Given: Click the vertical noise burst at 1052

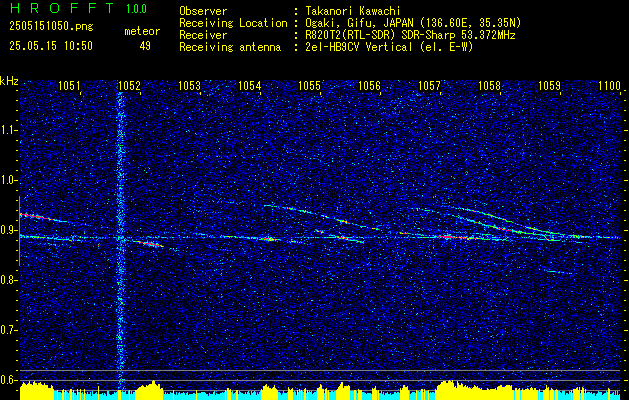Looking at the screenshot, I should tap(120, 237).
